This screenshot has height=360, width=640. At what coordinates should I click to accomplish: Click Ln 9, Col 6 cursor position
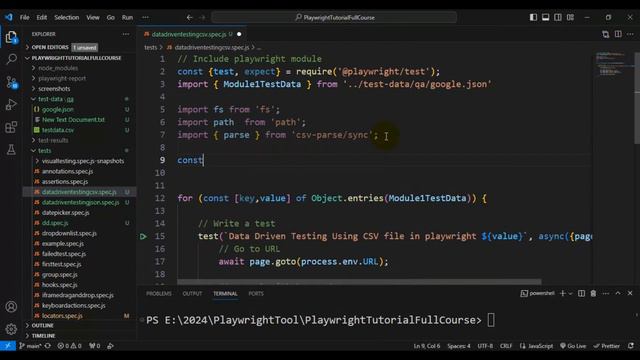(x=427, y=346)
